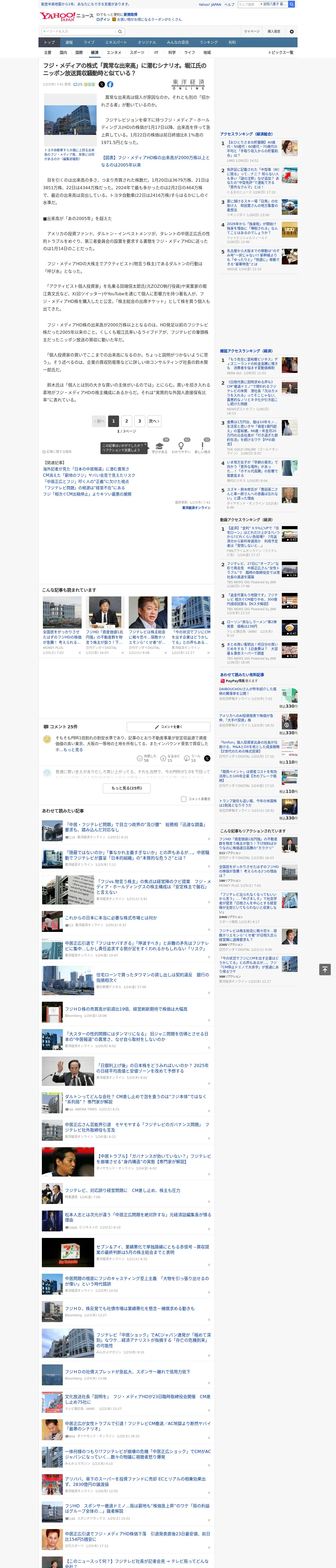The width and height of the screenshot is (336, 1568).
Task: Click the 記事に関する報告 report icon link
Action: [x=57, y=452]
